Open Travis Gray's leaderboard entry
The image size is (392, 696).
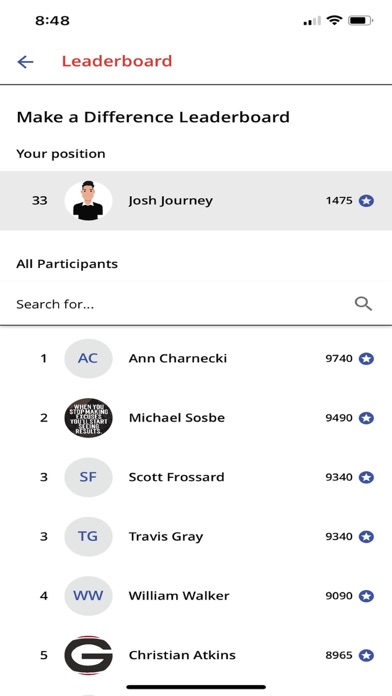pos(196,537)
